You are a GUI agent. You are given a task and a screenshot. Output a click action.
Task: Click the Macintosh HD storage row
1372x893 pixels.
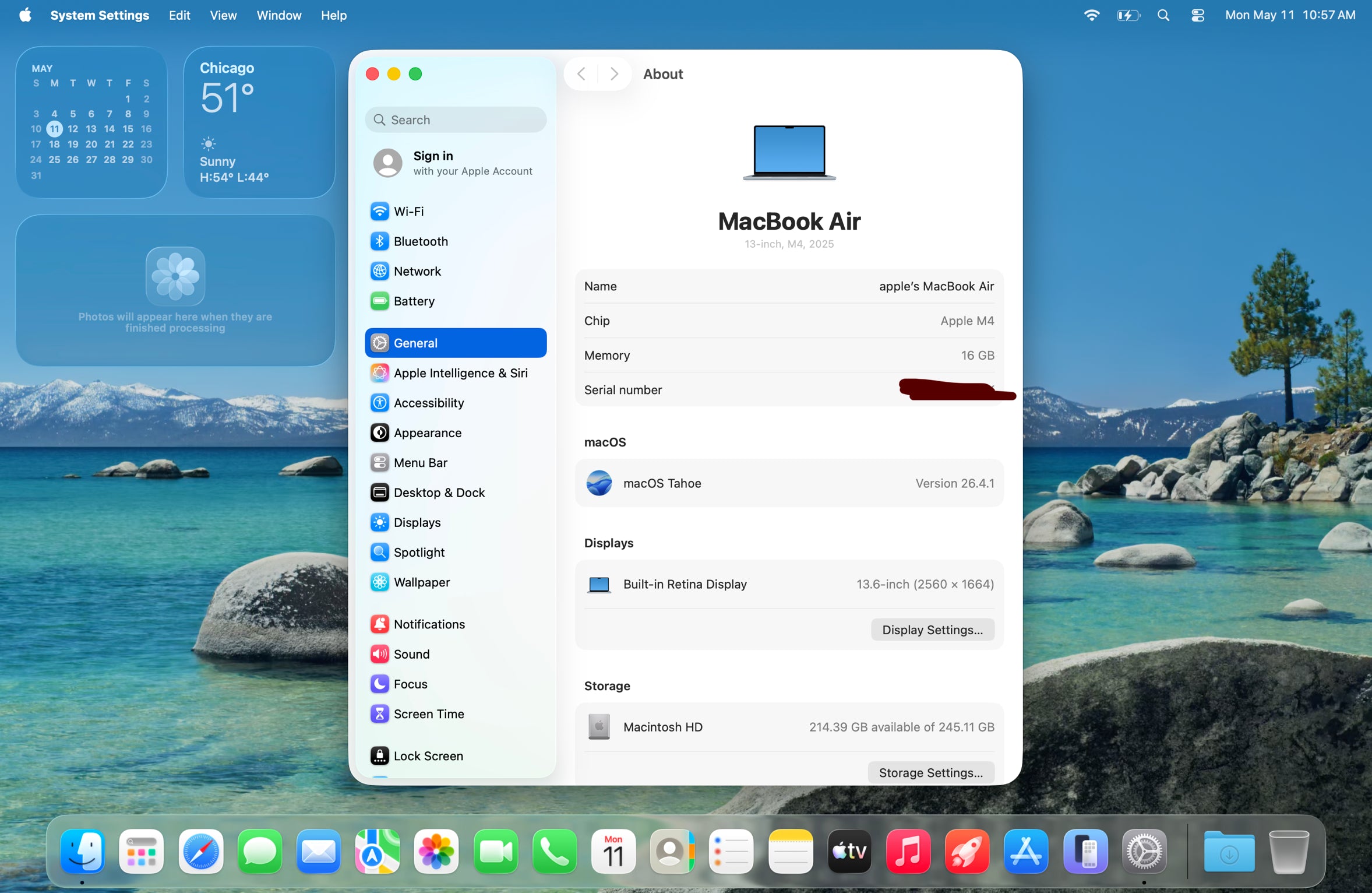pos(789,727)
